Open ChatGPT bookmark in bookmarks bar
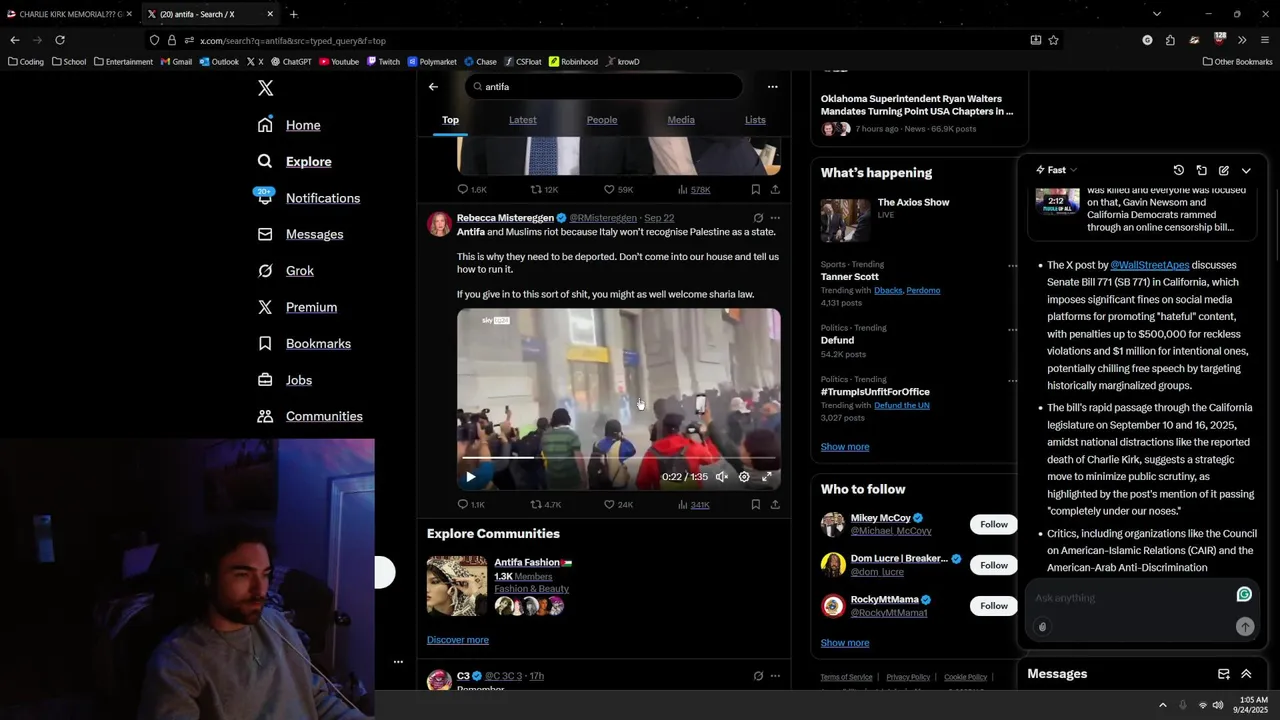The height and width of the screenshot is (720, 1280). pos(291,62)
